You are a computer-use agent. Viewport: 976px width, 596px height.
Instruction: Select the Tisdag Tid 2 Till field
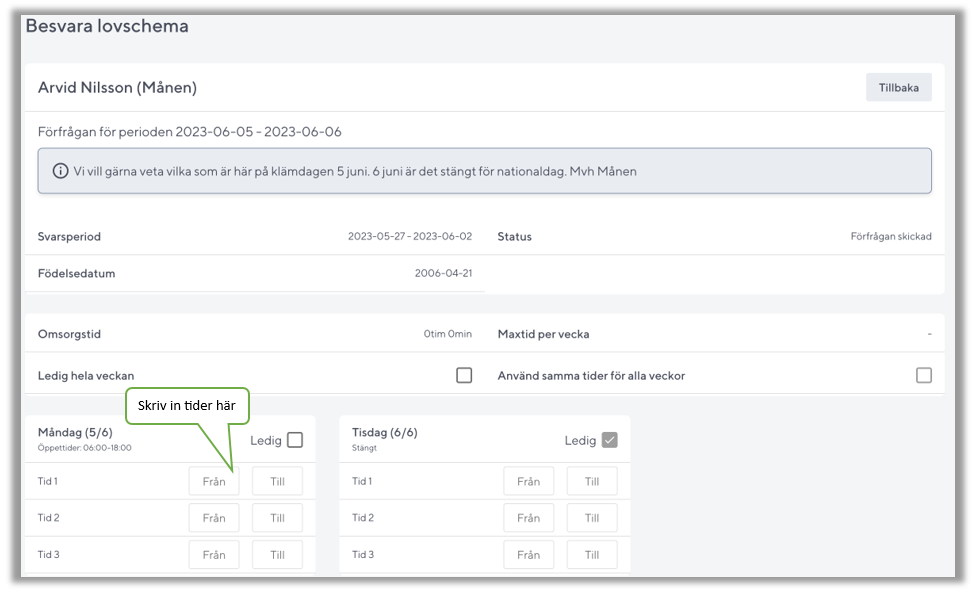coord(592,518)
